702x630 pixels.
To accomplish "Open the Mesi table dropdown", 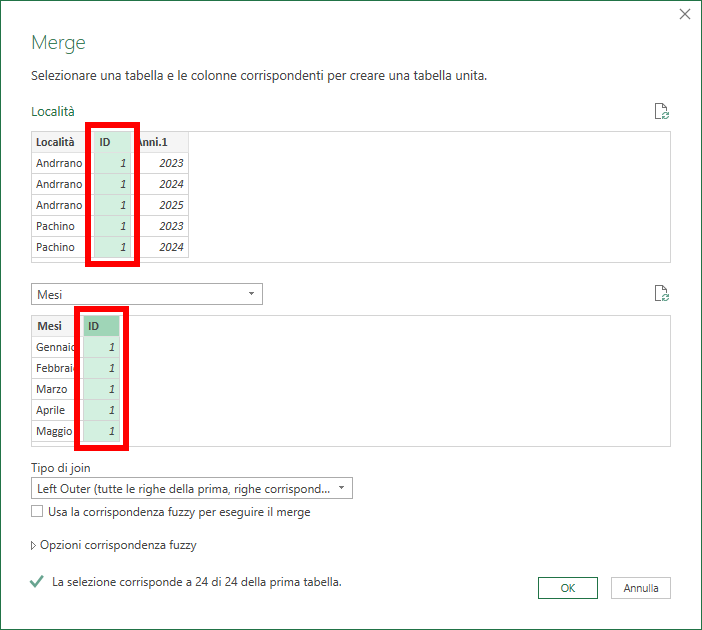I will coord(147,294).
